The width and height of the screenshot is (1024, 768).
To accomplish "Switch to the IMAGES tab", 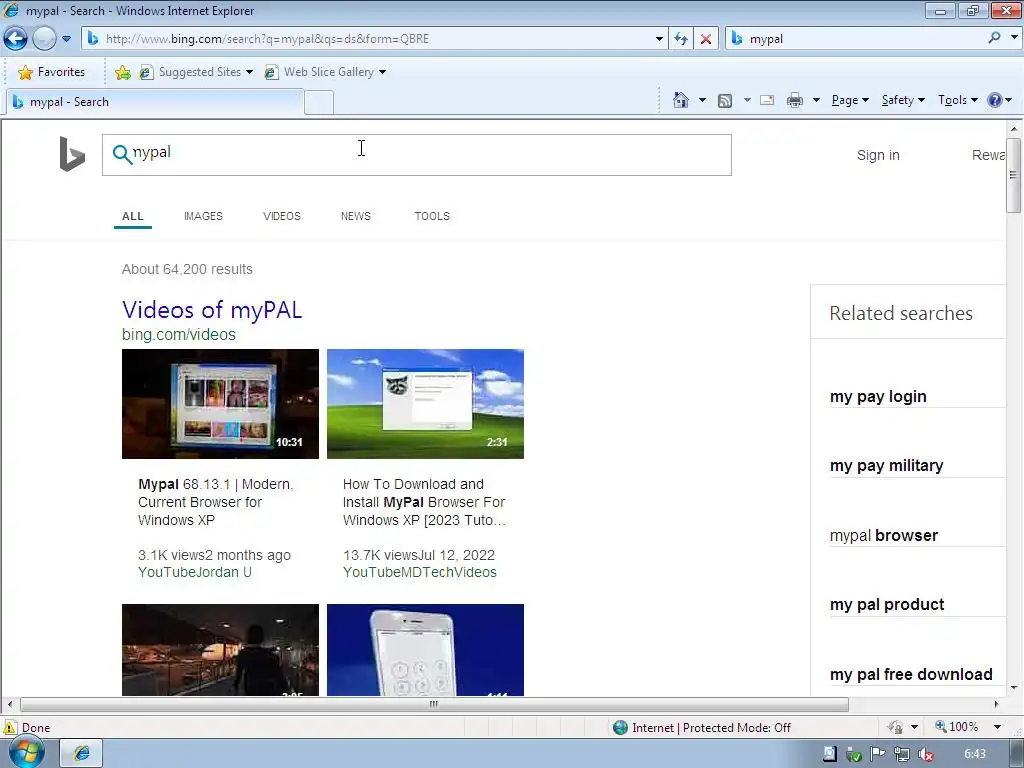I will (x=203, y=216).
